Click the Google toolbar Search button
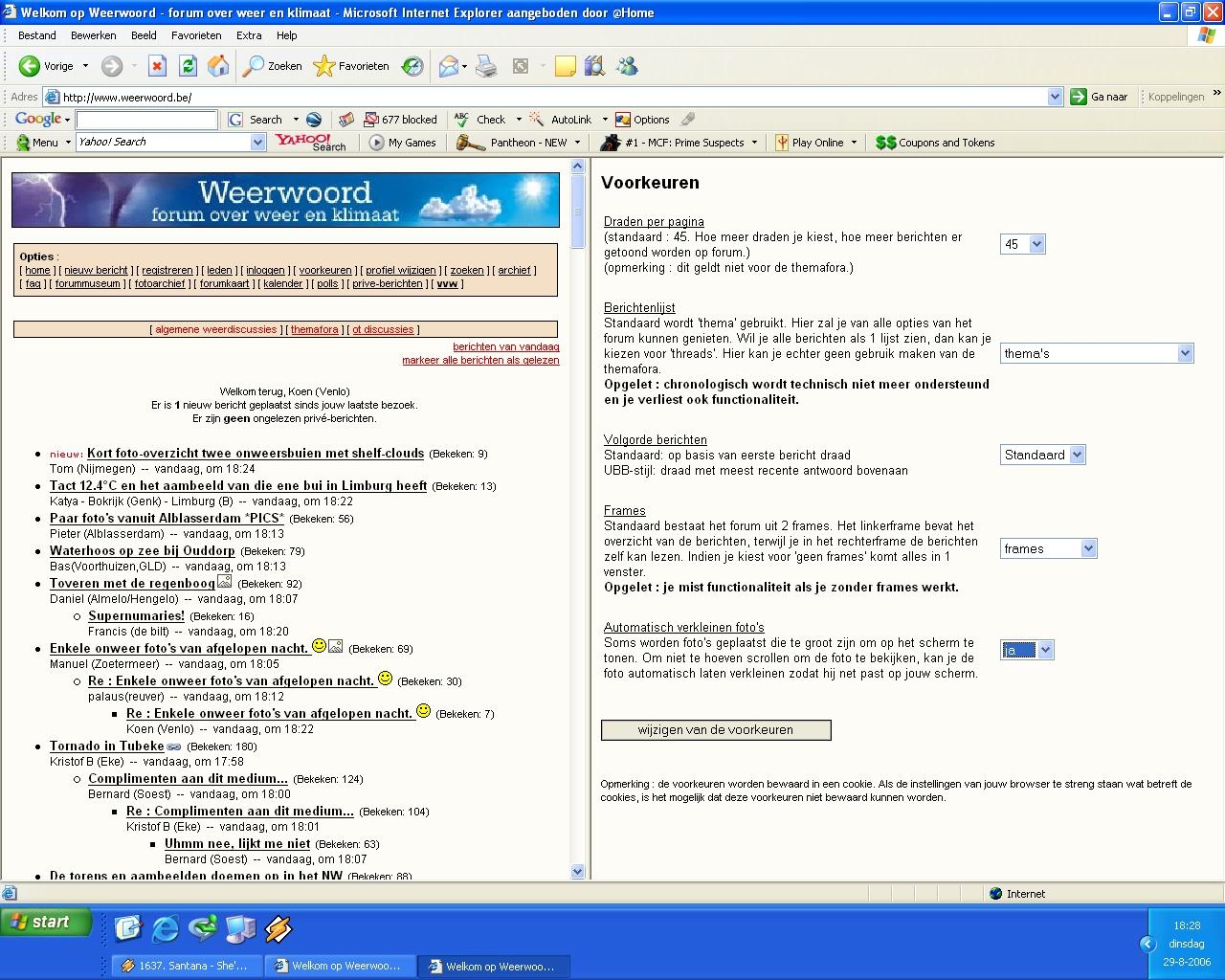Image resolution: width=1225 pixels, height=980 pixels. (256, 120)
